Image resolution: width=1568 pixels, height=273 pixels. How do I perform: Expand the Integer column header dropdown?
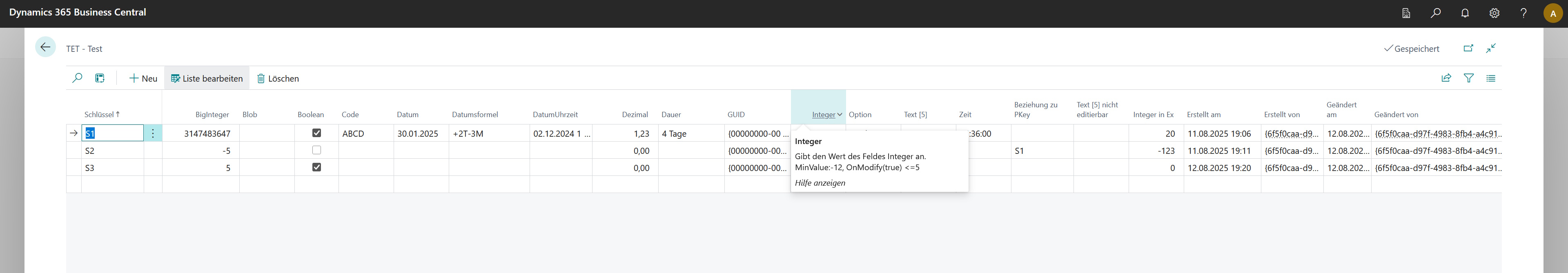tap(840, 115)
